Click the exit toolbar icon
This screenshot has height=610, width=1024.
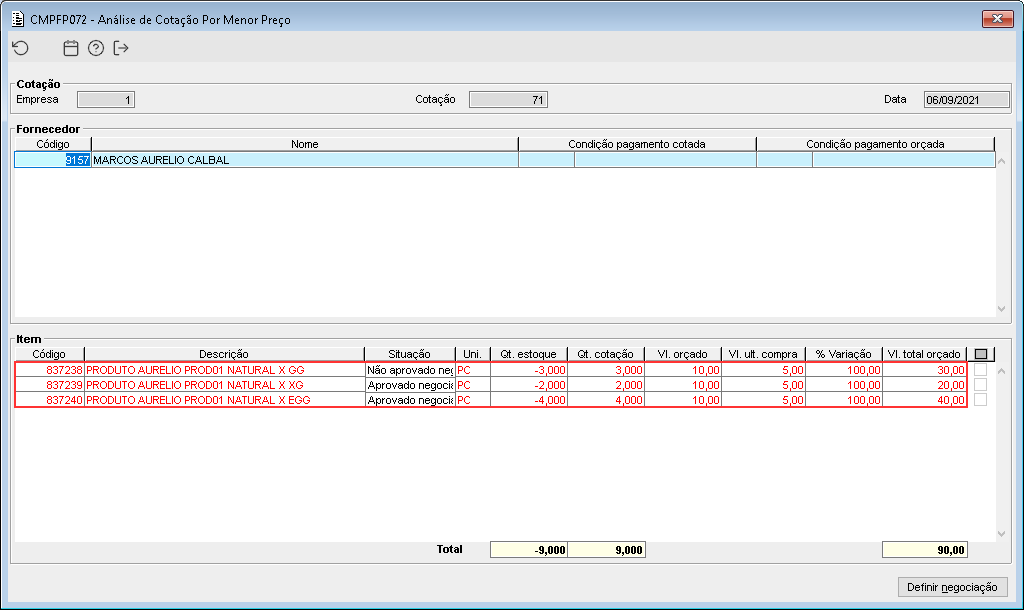tap(121, 48)
